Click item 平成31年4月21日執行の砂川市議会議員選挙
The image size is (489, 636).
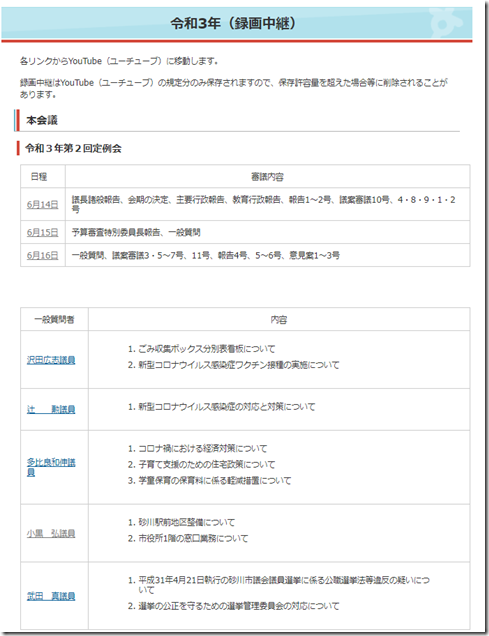(284, 585)
